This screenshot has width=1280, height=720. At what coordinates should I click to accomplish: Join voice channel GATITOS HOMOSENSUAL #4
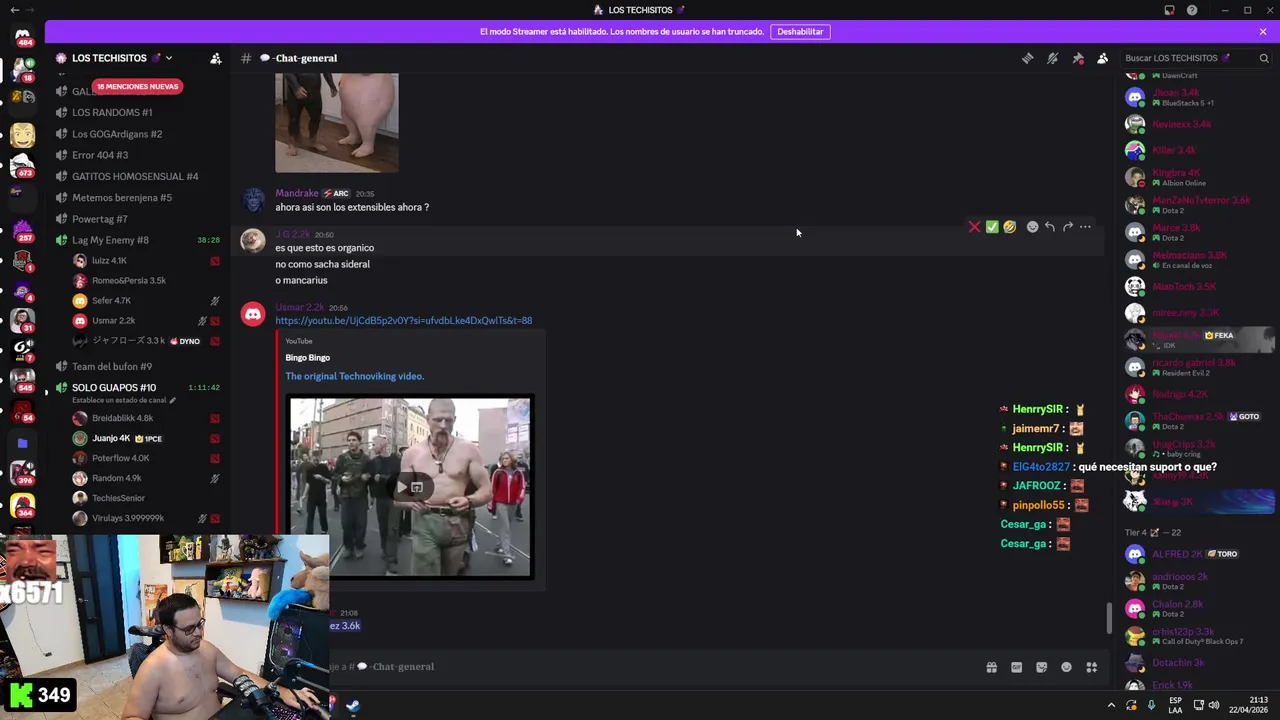[x=135, y=176]
